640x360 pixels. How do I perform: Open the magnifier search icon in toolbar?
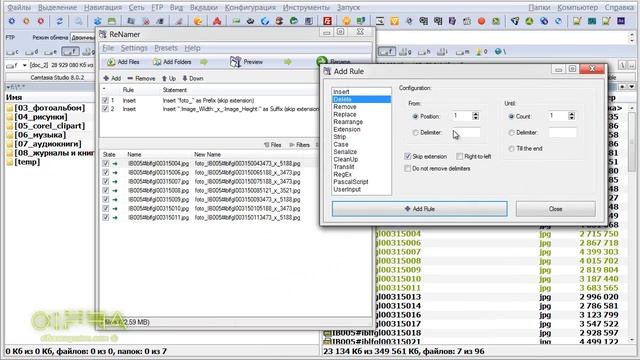[x=78, y=21]
